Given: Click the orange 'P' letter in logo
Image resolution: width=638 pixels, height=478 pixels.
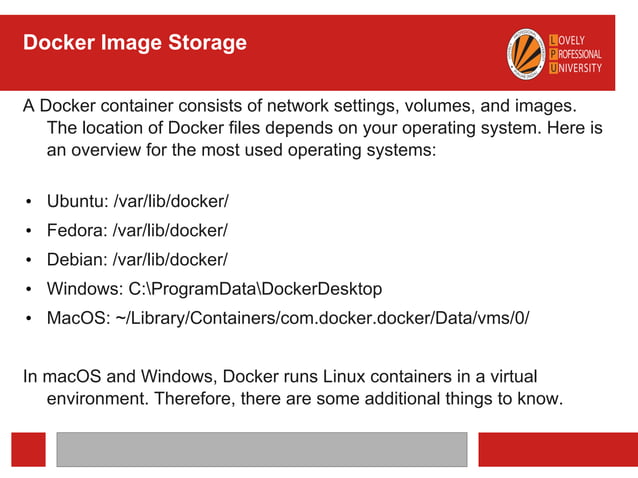Looking at the screenshot, I should (x=553, y=54).
